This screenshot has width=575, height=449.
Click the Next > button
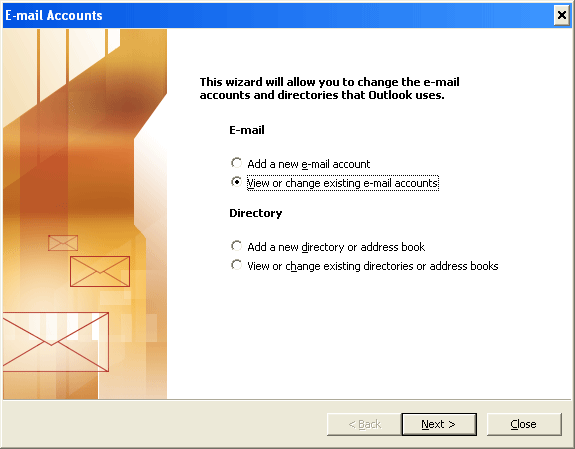point(439,424)
